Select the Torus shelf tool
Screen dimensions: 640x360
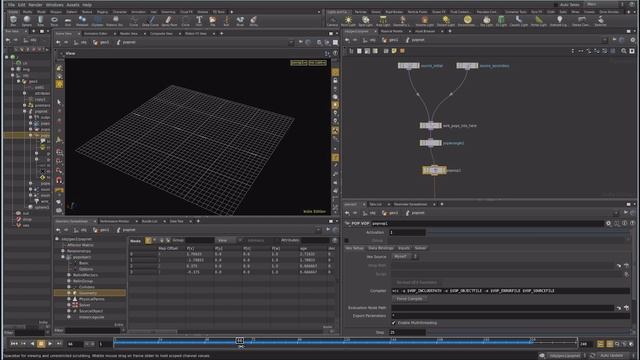[54, 20]
